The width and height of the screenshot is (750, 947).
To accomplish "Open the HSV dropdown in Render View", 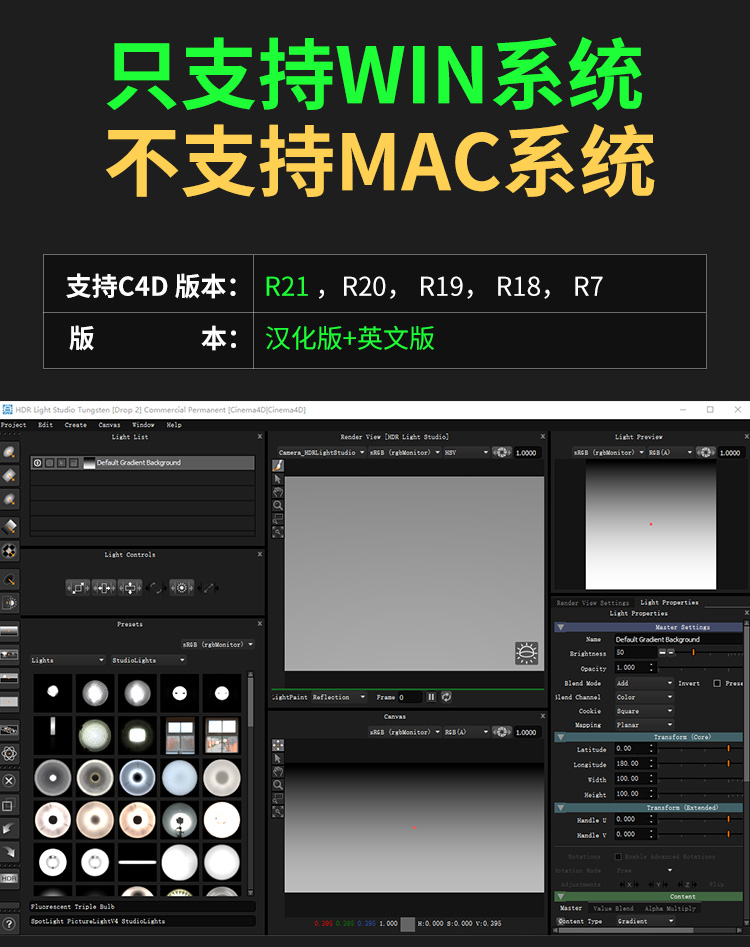I will coord(466,452).
